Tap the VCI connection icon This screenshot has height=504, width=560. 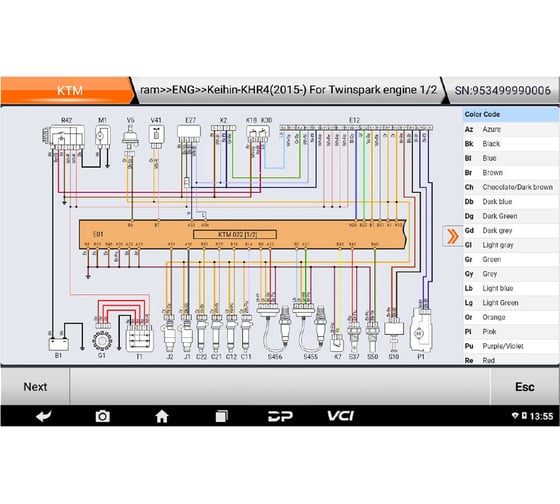[341, 416]
